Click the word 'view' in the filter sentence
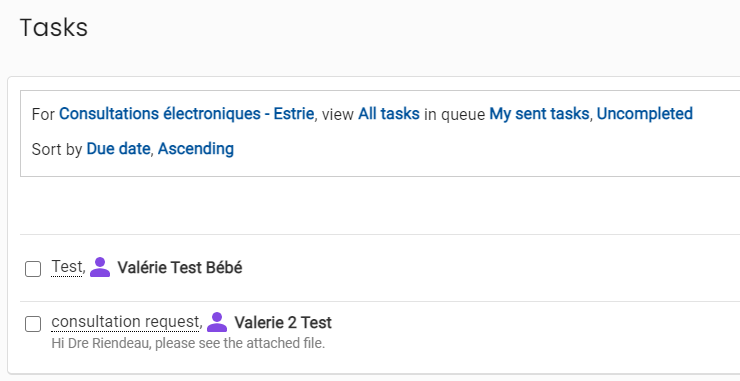 click(338, 114)
